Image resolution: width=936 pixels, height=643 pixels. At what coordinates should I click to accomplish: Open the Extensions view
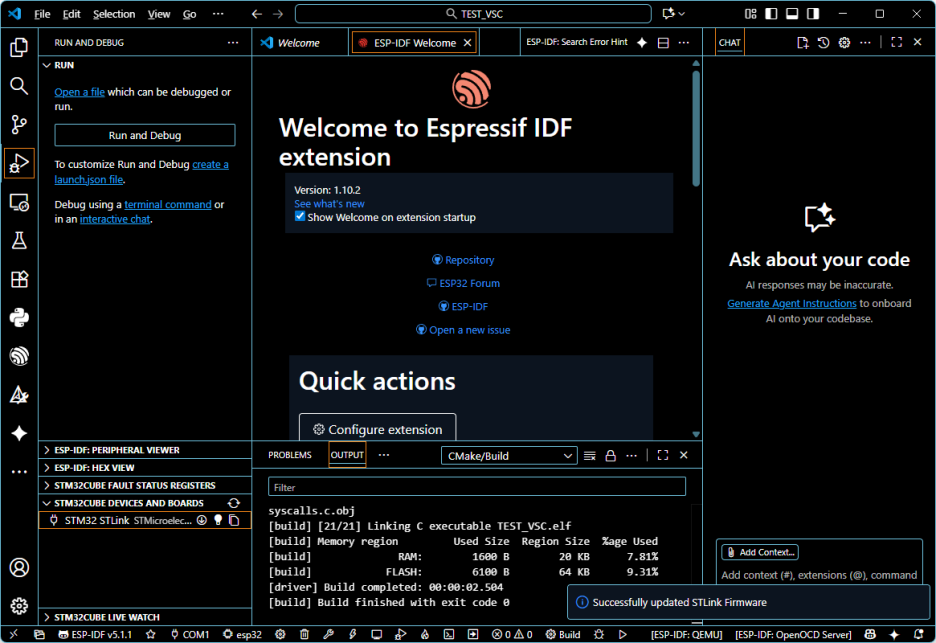pos(19,279)
